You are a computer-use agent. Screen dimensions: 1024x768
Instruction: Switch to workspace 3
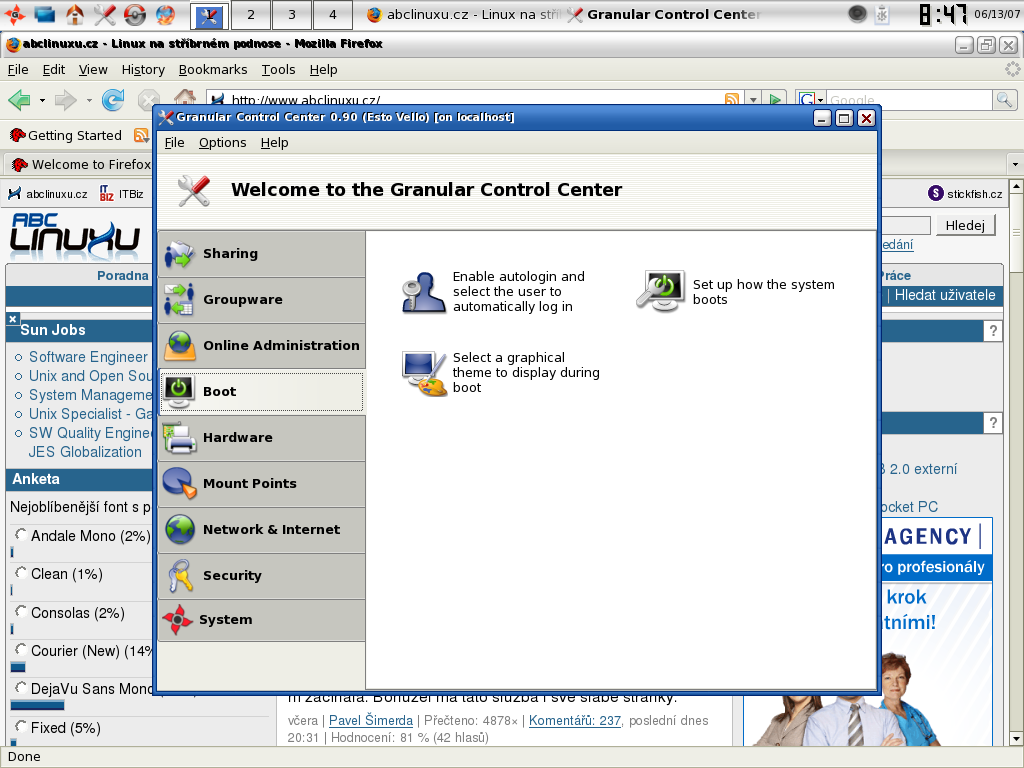pyautogui.click(x=291, y=14)
